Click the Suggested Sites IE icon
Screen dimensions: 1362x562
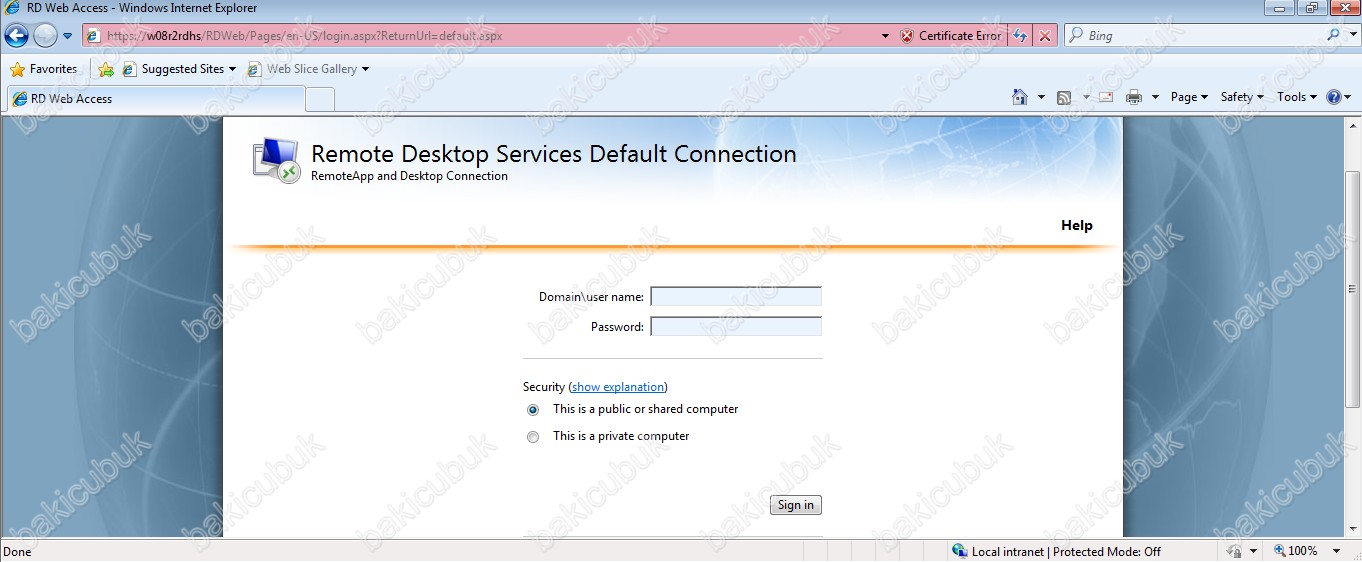tap(129, 69)
